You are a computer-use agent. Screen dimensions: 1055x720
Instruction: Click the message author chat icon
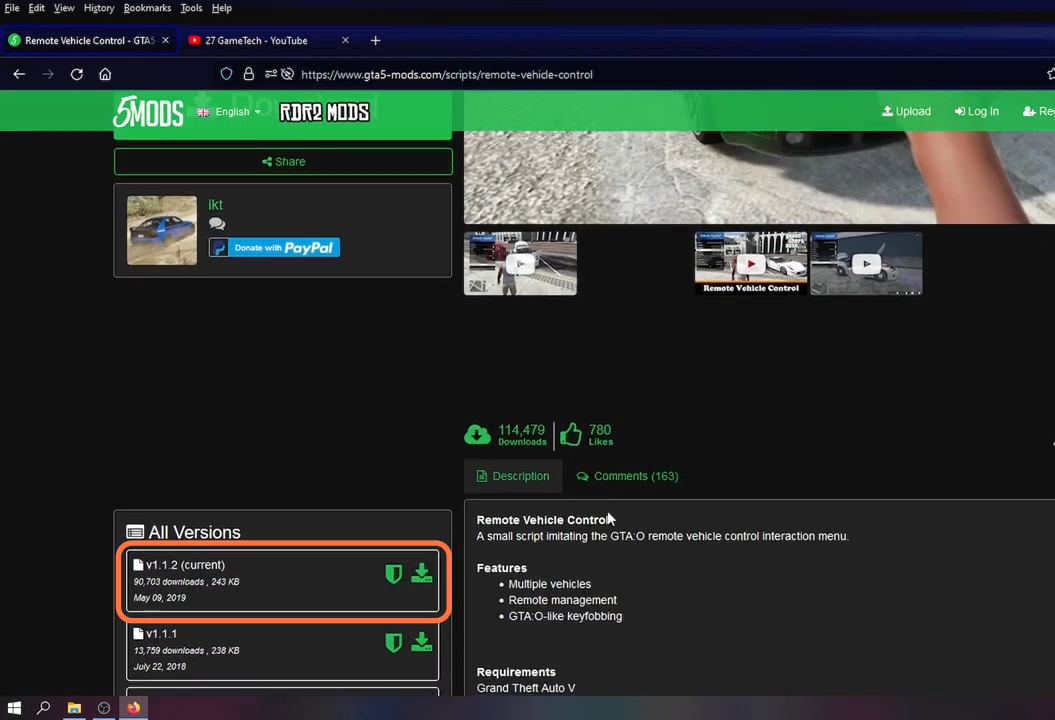tap(217, 224)
